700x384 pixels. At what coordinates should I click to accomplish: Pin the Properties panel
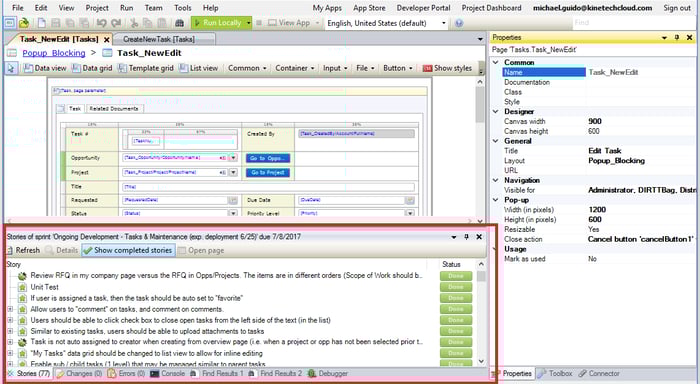pyautogui.click(x=677, y=38)
